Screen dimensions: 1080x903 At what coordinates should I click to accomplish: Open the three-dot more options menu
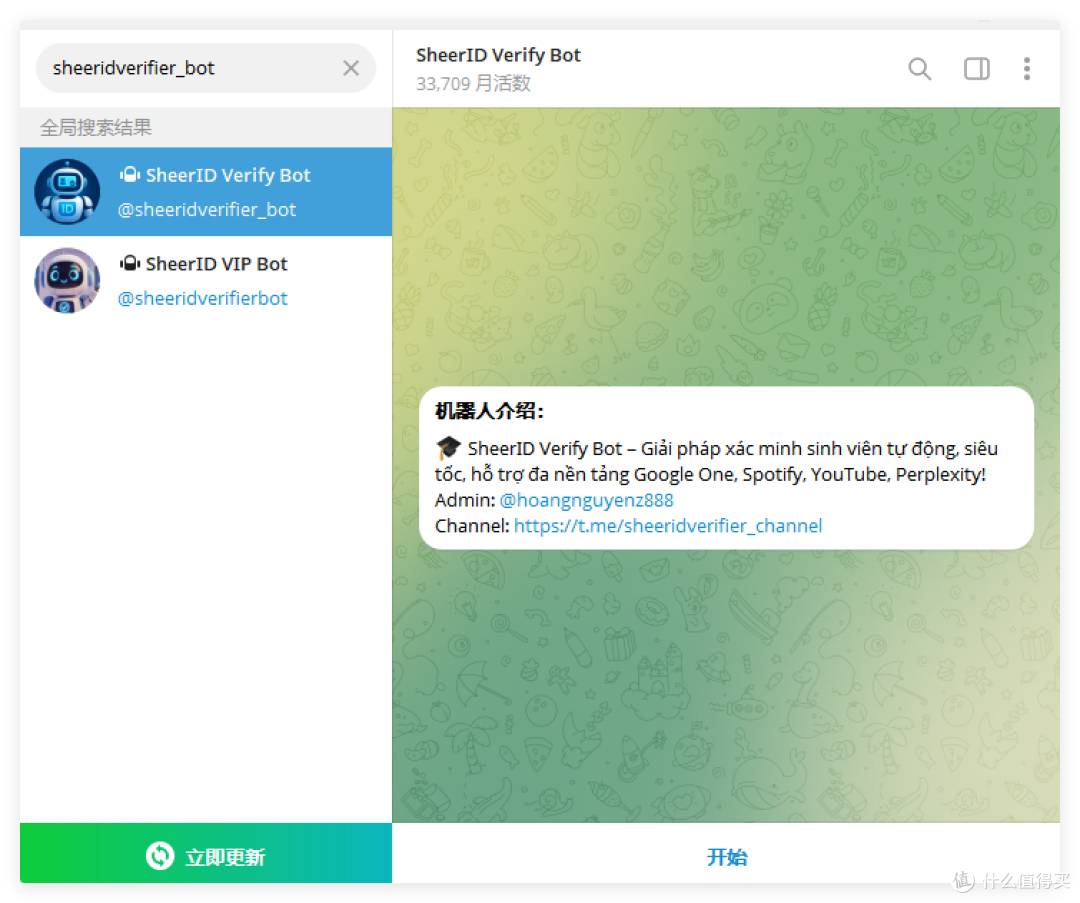pyautogui.click(x=1027, y=69)
